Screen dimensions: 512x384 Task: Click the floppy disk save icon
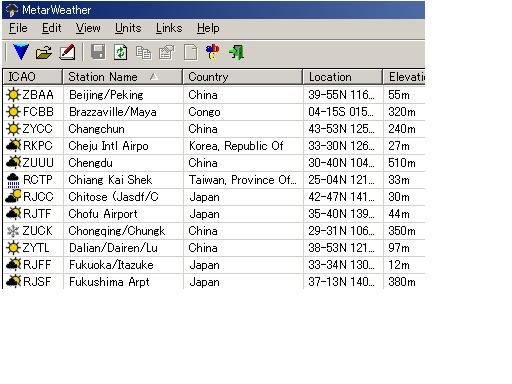click(x=98, y=52)
